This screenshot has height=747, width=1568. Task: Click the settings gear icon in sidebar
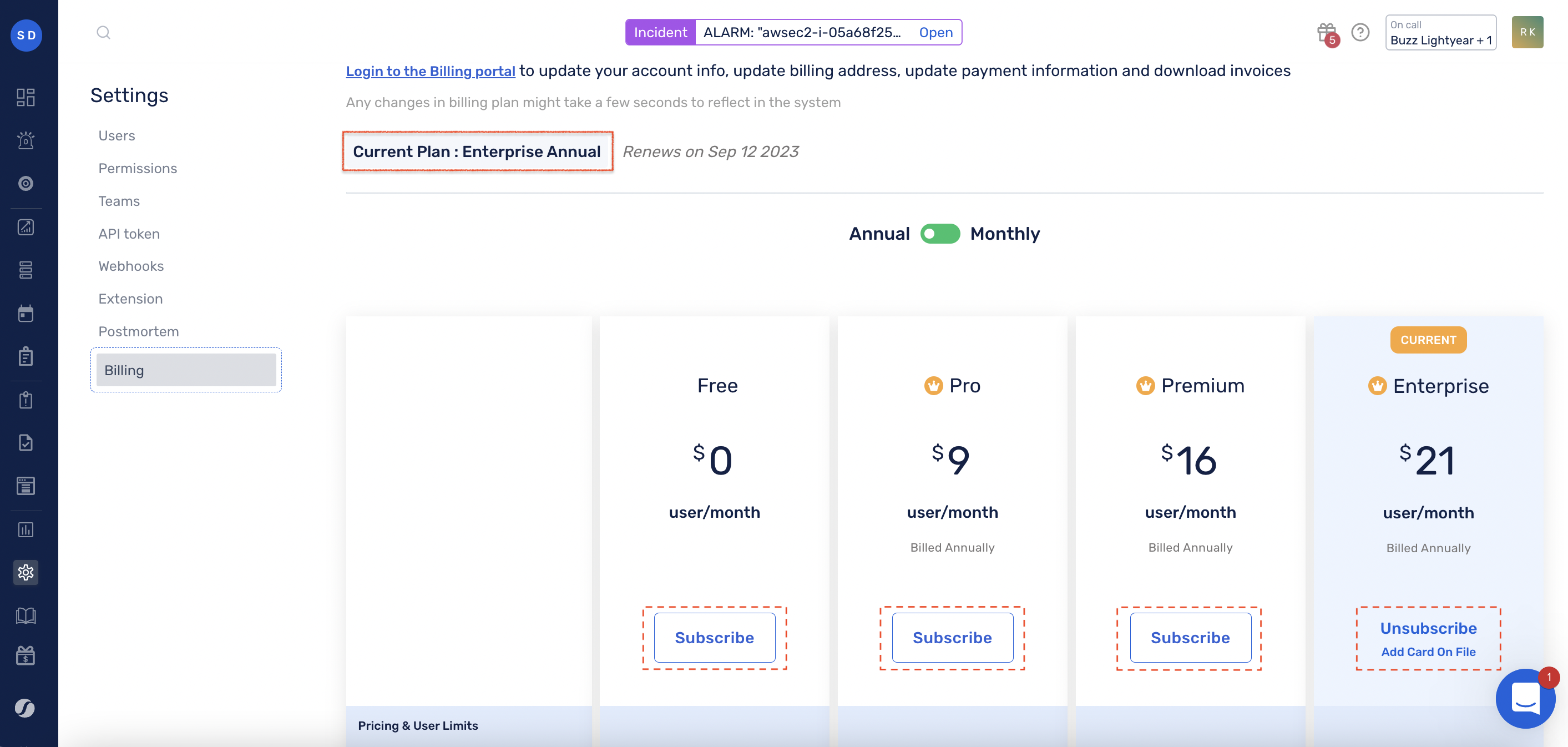tap(26, 572)
